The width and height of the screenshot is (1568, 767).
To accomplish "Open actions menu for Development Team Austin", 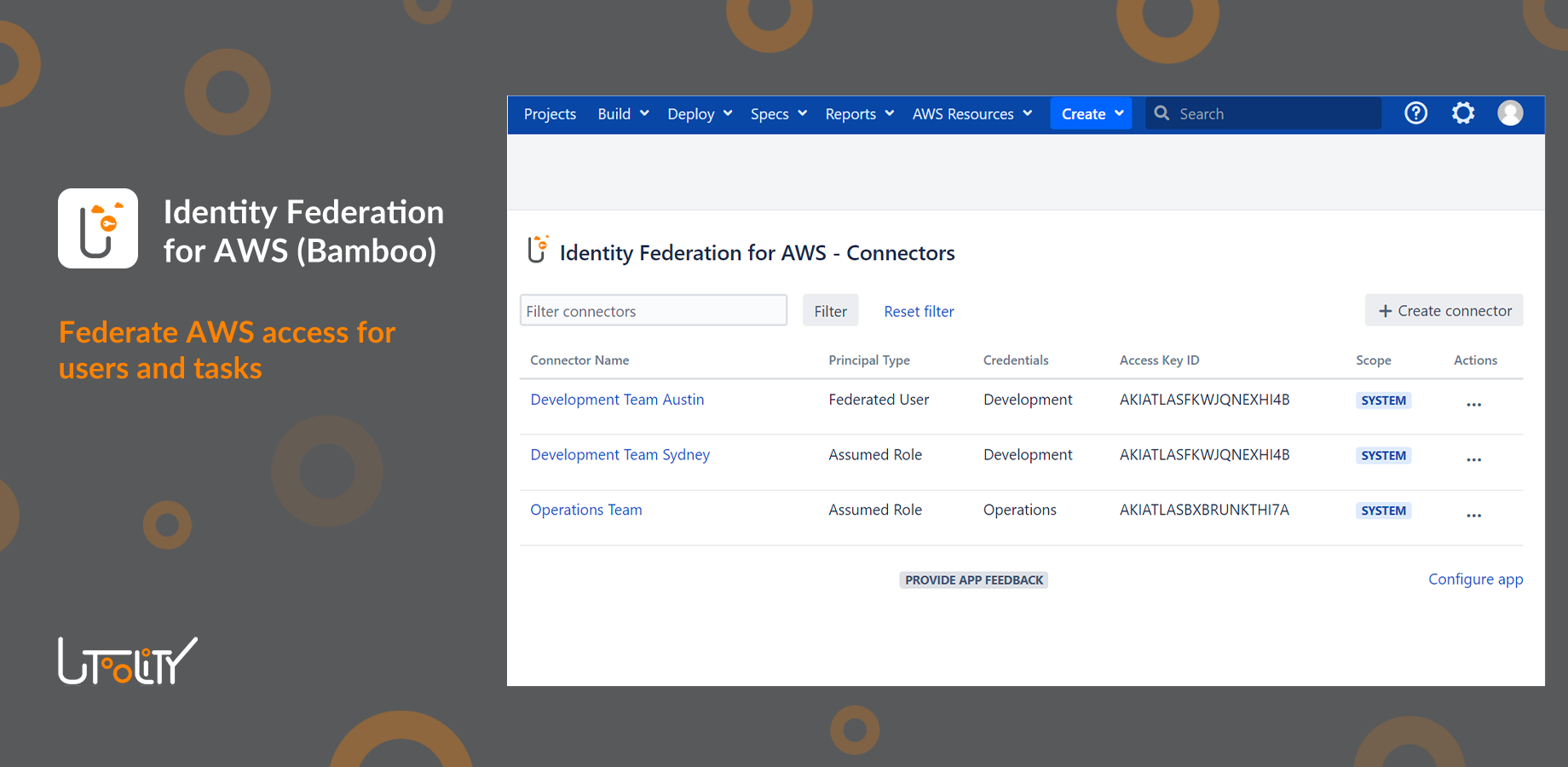I will (1474, 404).
